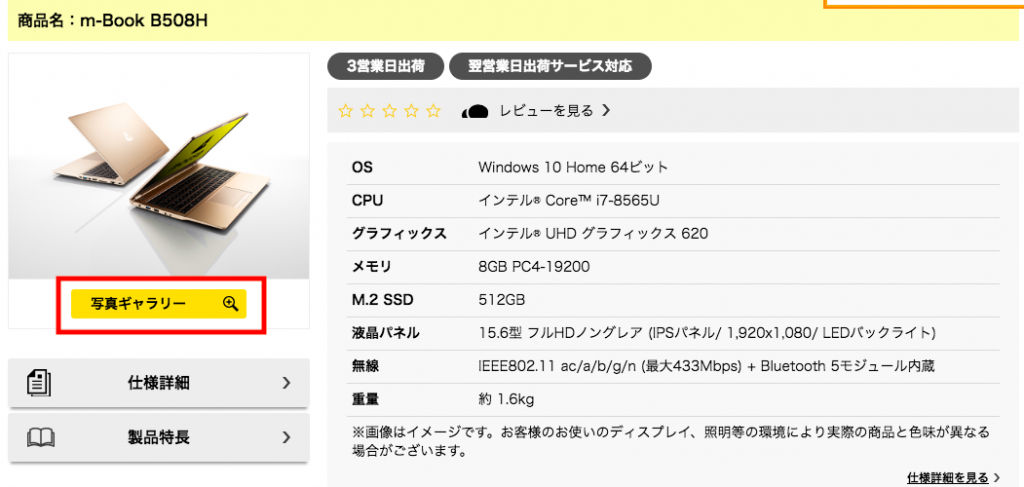Click the document icon beside 仕様詳細
Viewport: 1024px width, 487px height.
coord(39,383)
